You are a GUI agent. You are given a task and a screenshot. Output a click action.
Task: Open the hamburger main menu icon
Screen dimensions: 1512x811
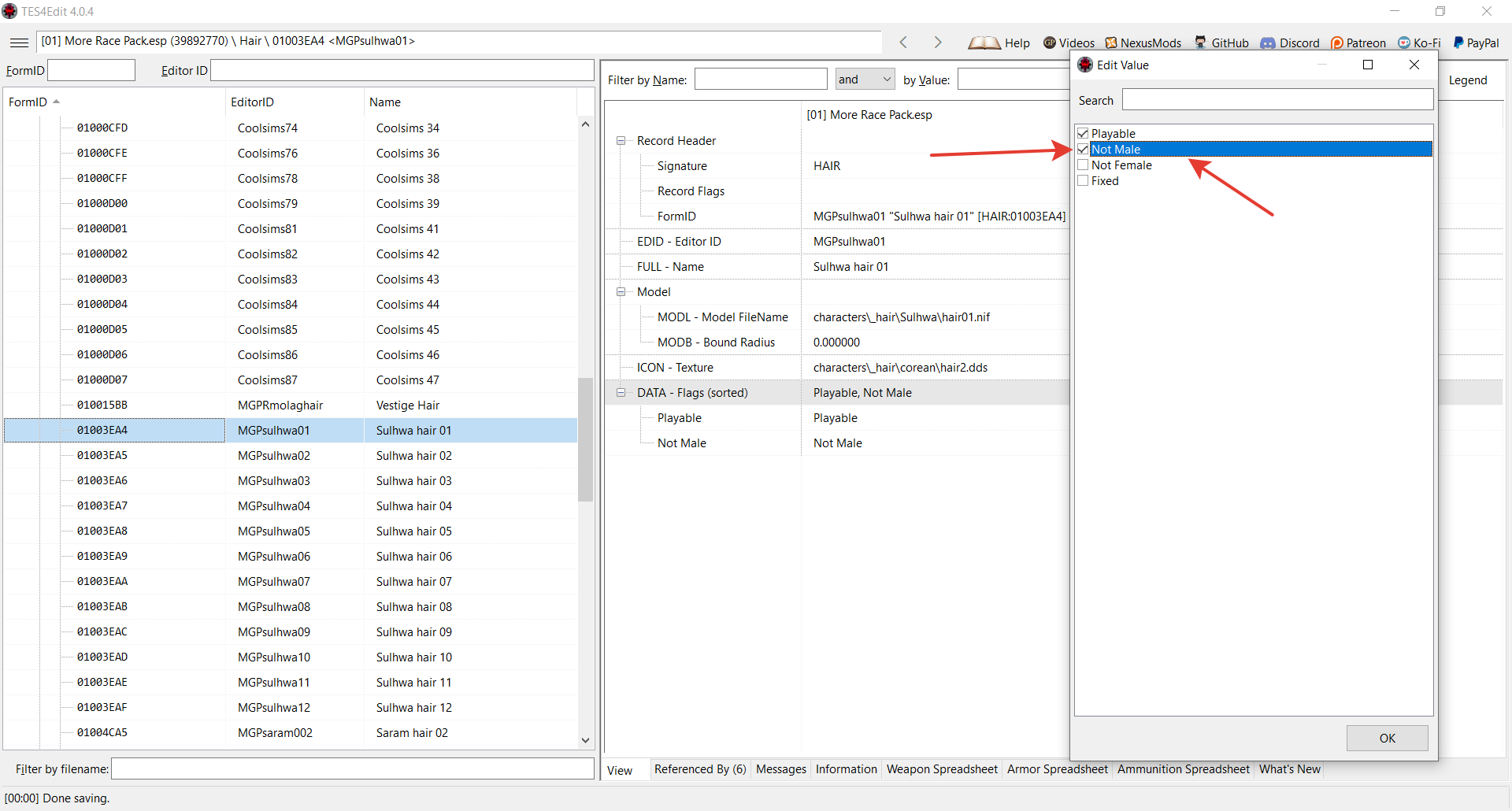[20, 43]
